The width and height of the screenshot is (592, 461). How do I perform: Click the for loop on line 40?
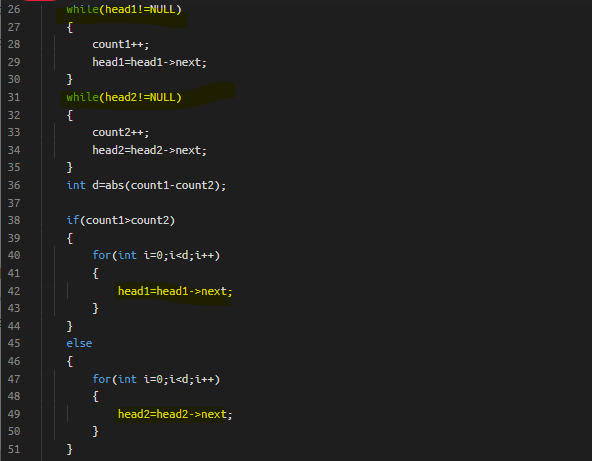[x=156, y=255]
